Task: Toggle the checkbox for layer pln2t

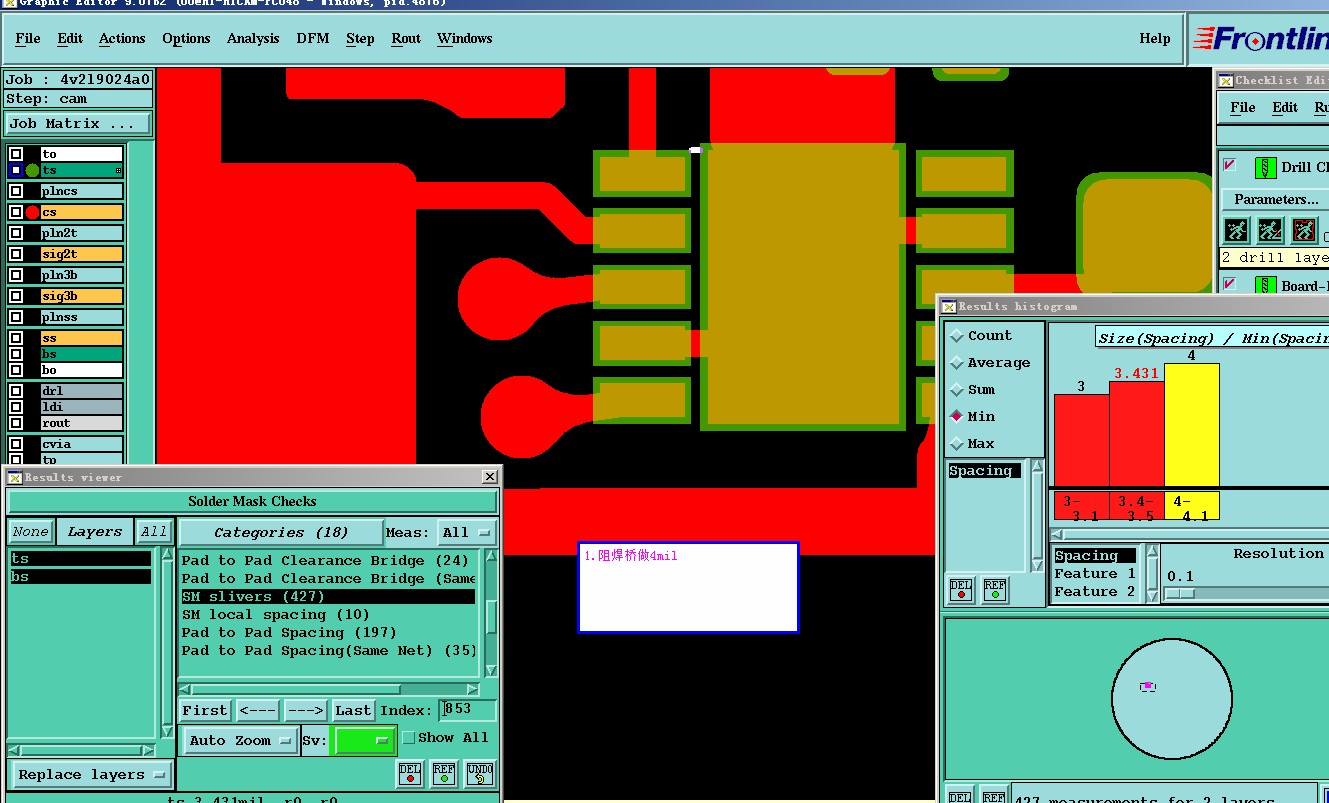Action: pos(16,233)
